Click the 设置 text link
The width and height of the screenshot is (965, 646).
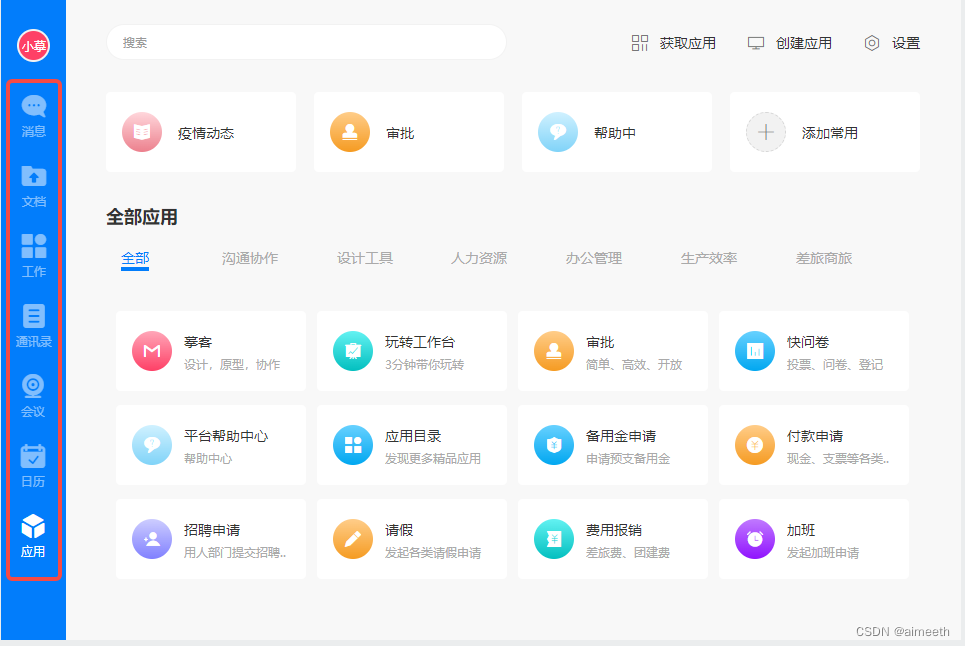[x=906, y=43]
